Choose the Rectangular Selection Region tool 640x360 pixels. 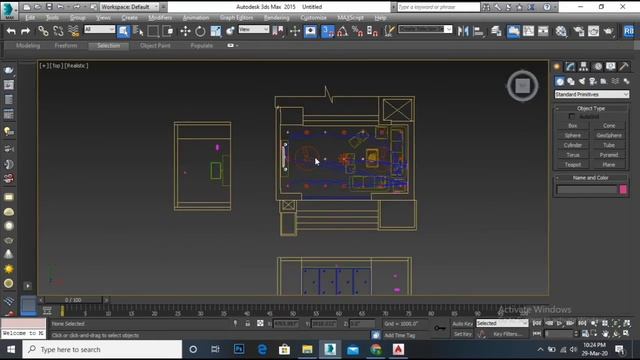coord(153,31)
